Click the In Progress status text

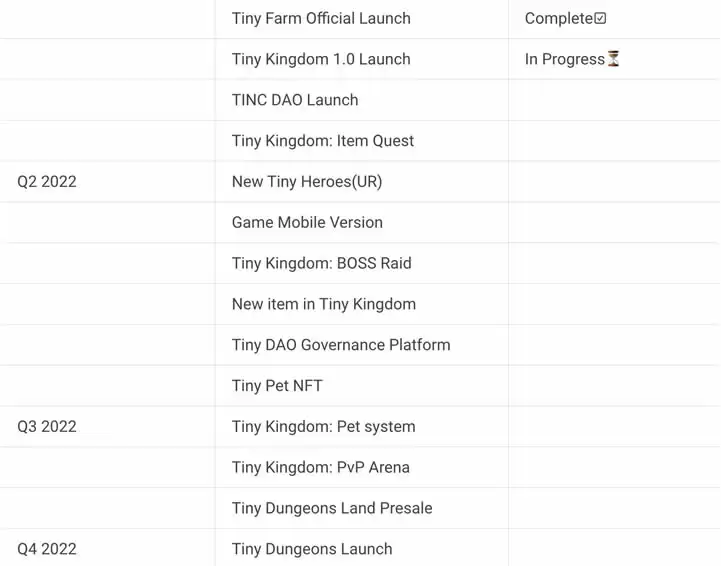(564, 59)
